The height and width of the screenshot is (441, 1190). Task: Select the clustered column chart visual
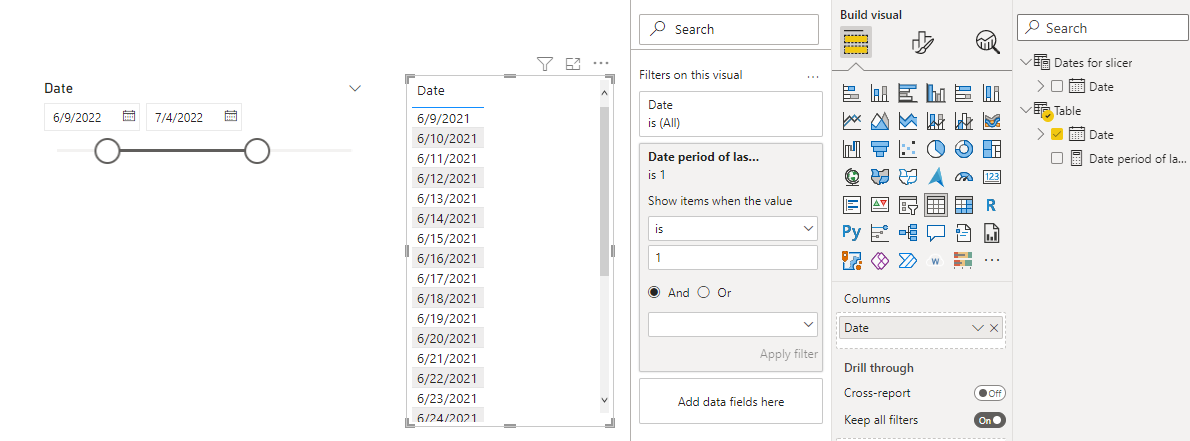936,93
